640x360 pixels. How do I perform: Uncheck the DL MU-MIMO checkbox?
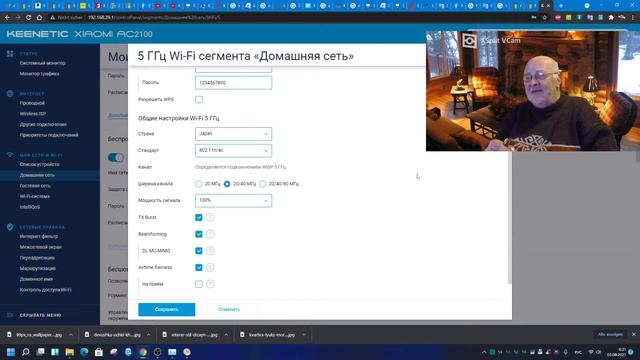199,251
